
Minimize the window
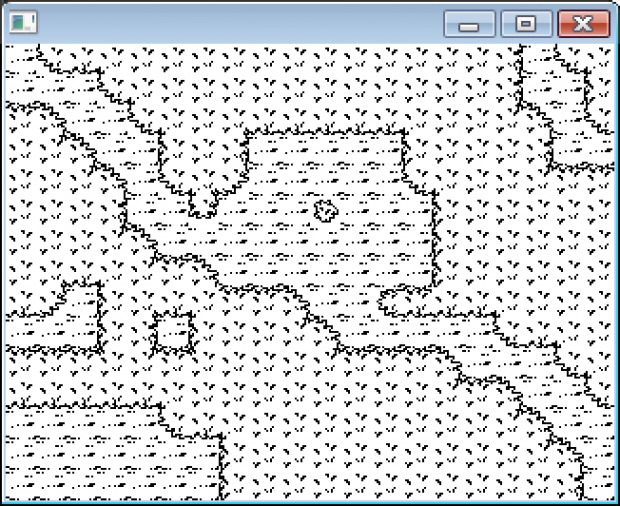click(x=469, y=24)
